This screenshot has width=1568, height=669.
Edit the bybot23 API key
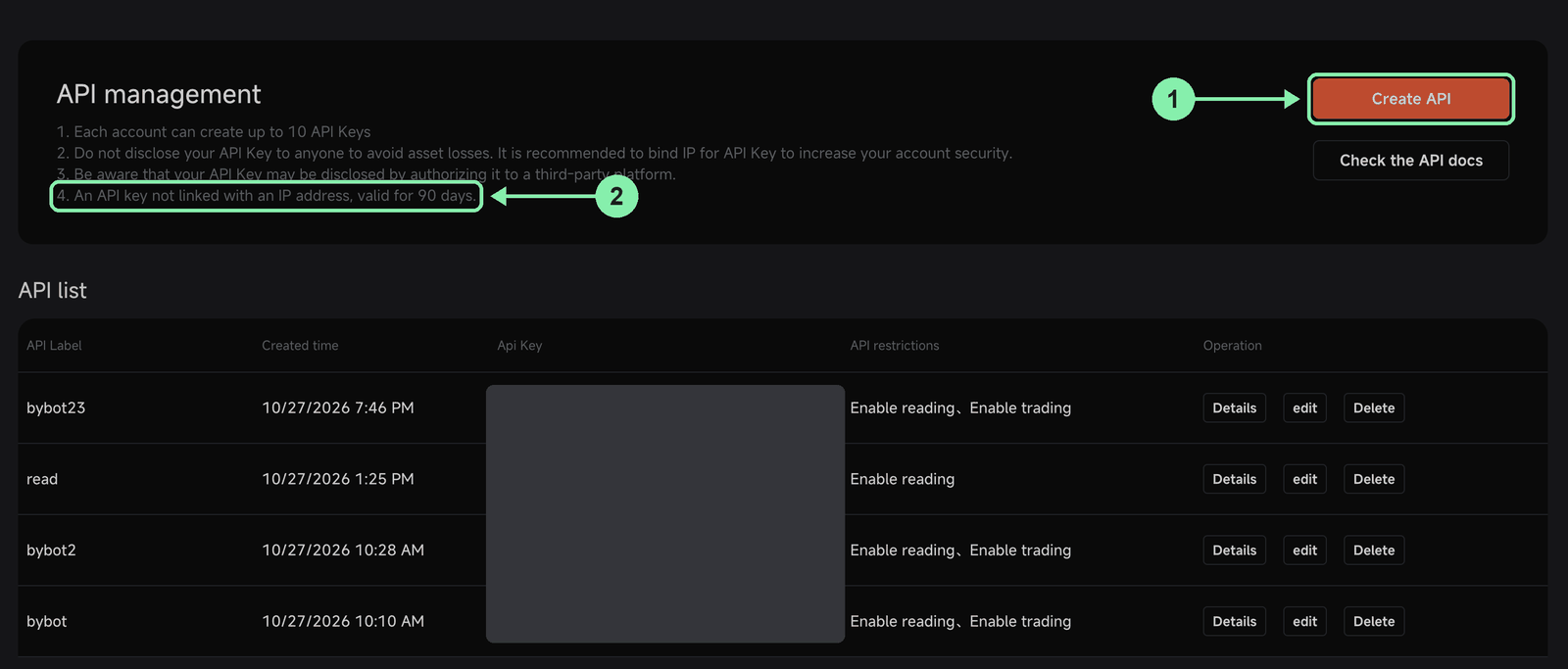1305,408
